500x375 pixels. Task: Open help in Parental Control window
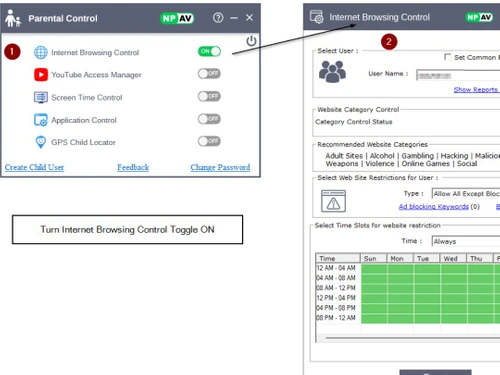tap(218, 18)
